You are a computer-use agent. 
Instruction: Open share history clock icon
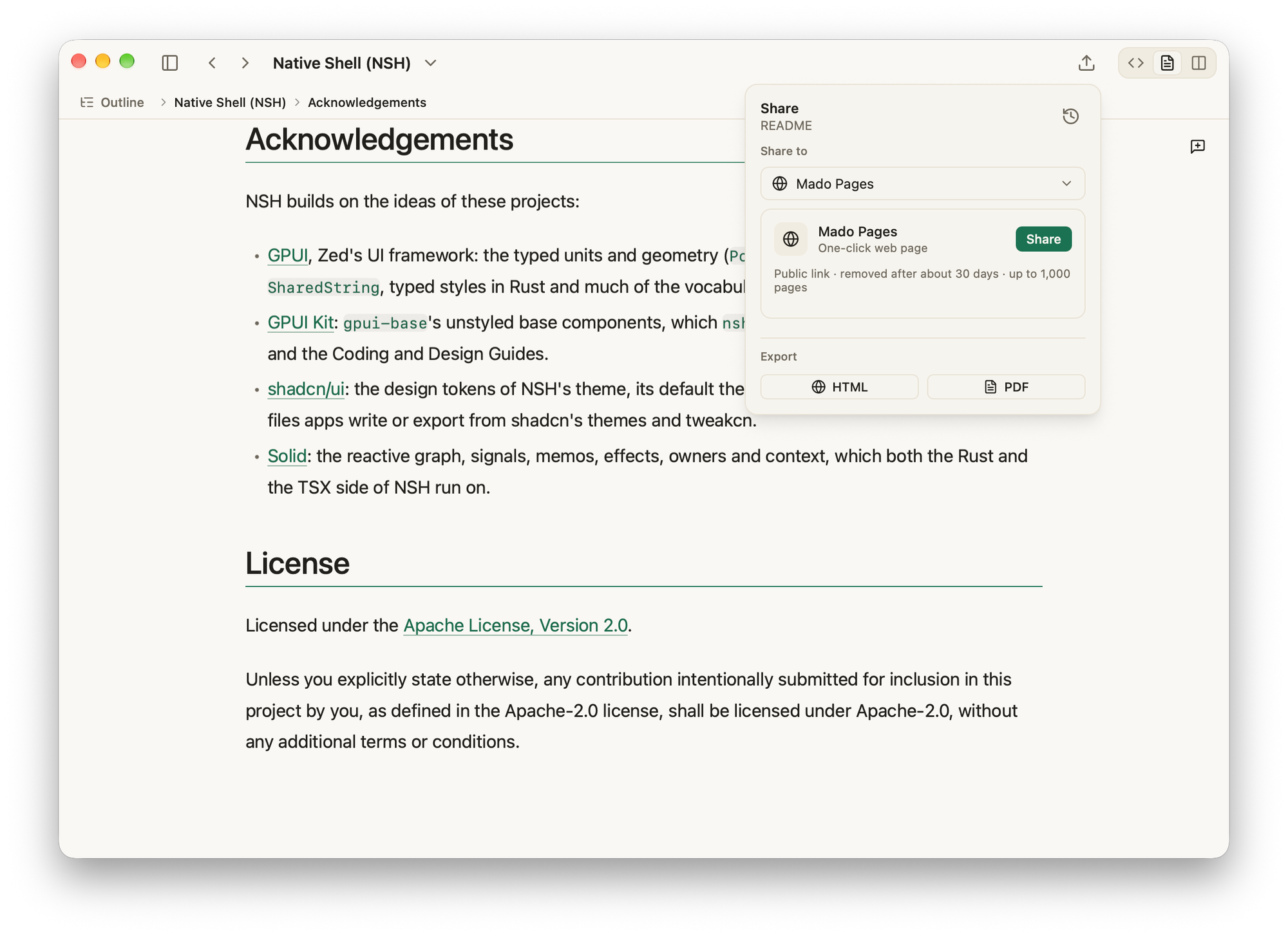coord(1070,116)
